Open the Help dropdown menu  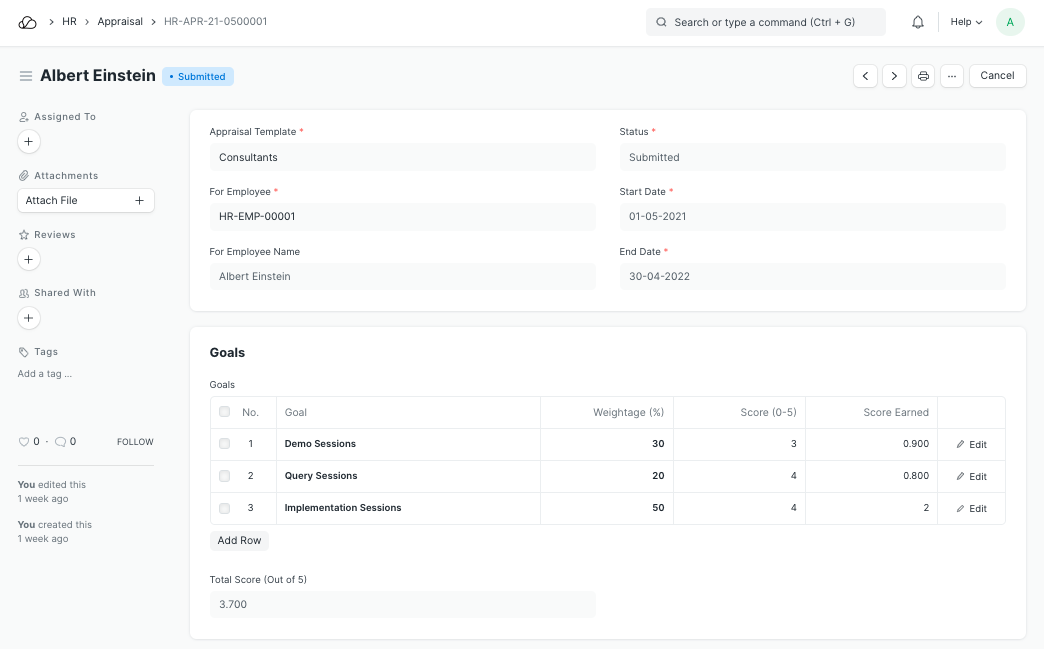click(966, 22)
